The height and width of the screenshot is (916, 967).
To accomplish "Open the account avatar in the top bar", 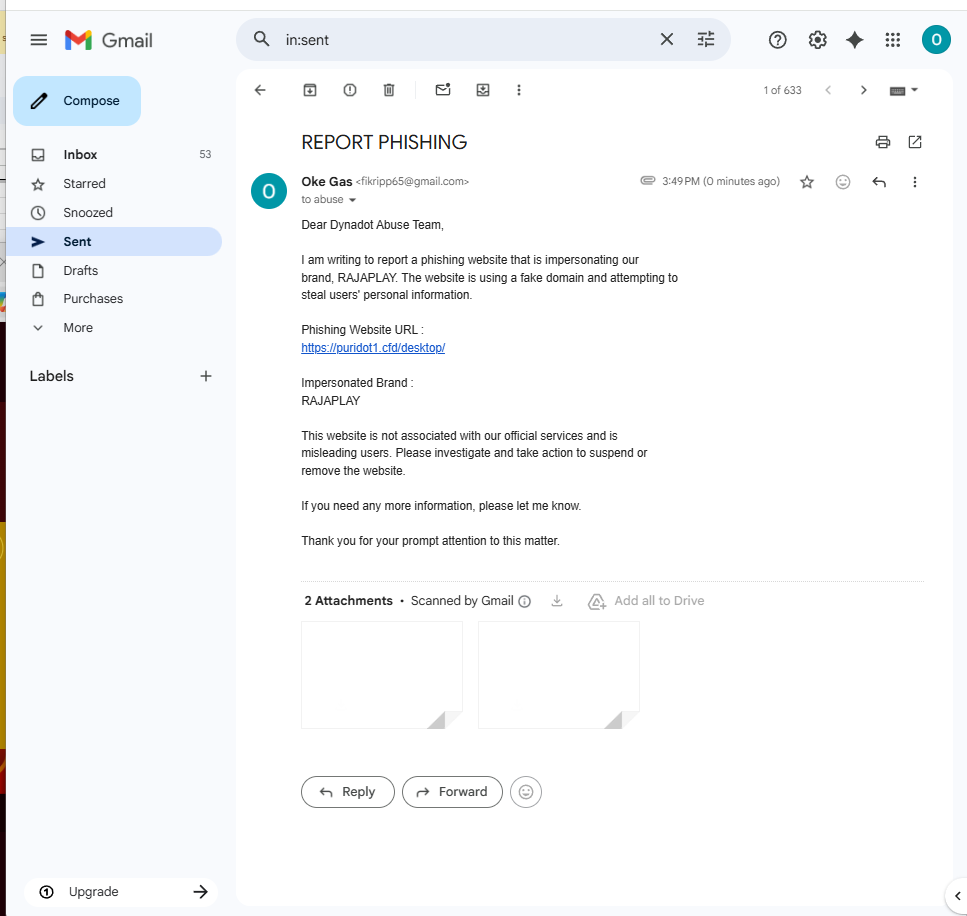I will tap(936, 40).
